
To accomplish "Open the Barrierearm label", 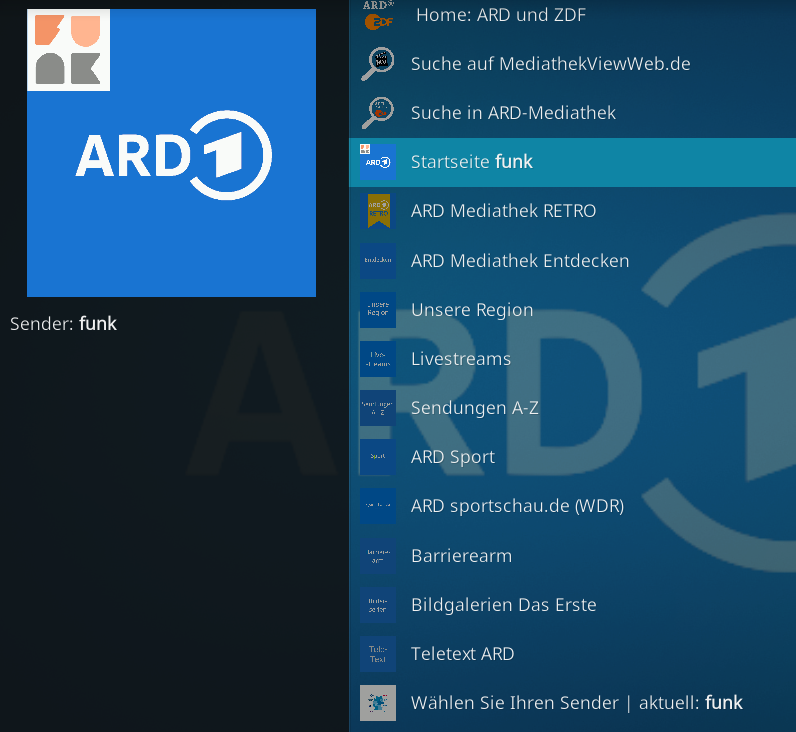I will tap(461, 556).
